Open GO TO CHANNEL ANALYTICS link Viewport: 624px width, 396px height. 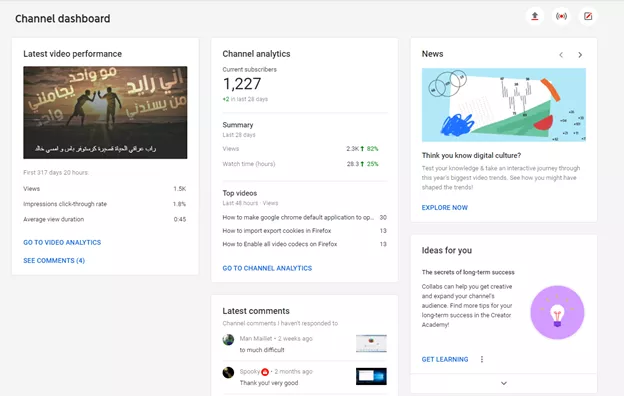pos(267,268)
